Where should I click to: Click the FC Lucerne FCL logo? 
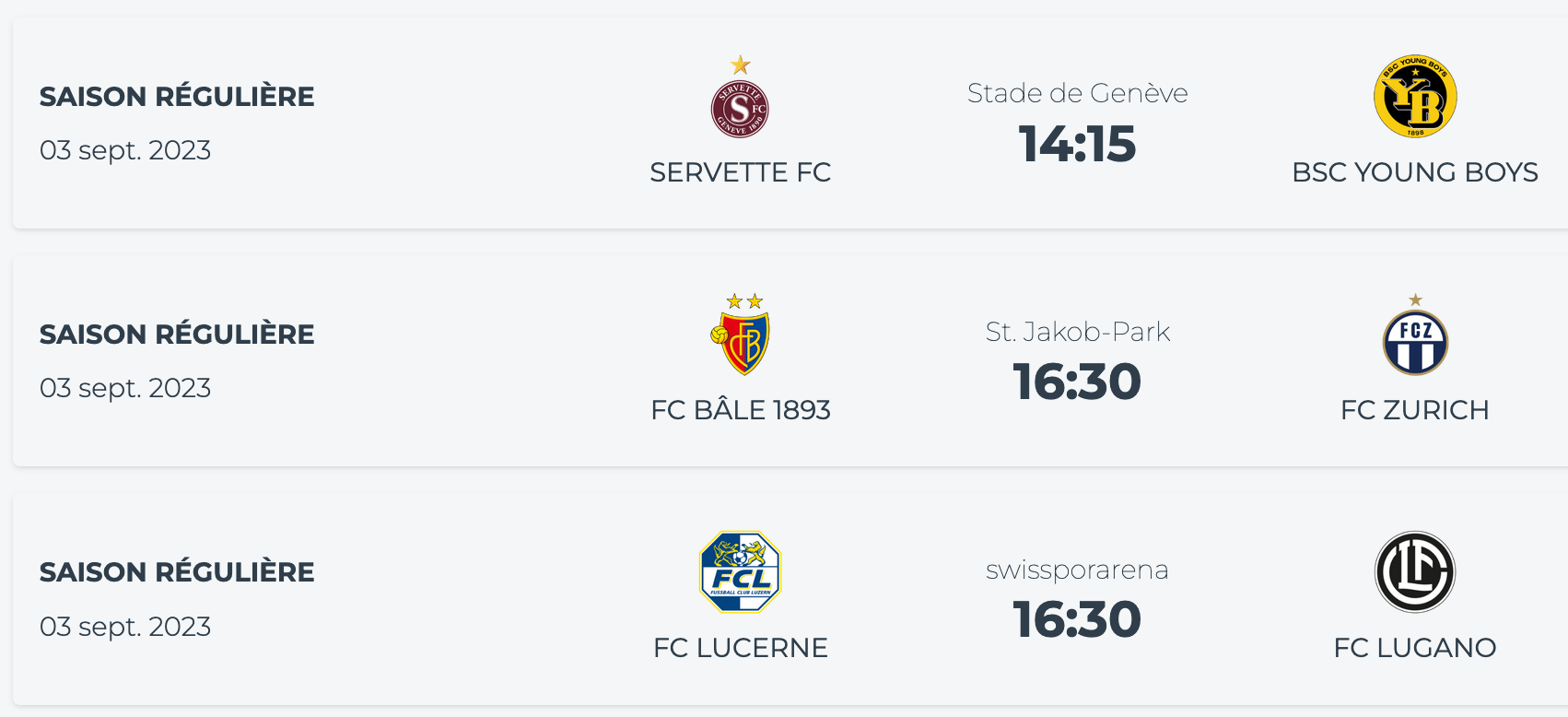(741, 571)
